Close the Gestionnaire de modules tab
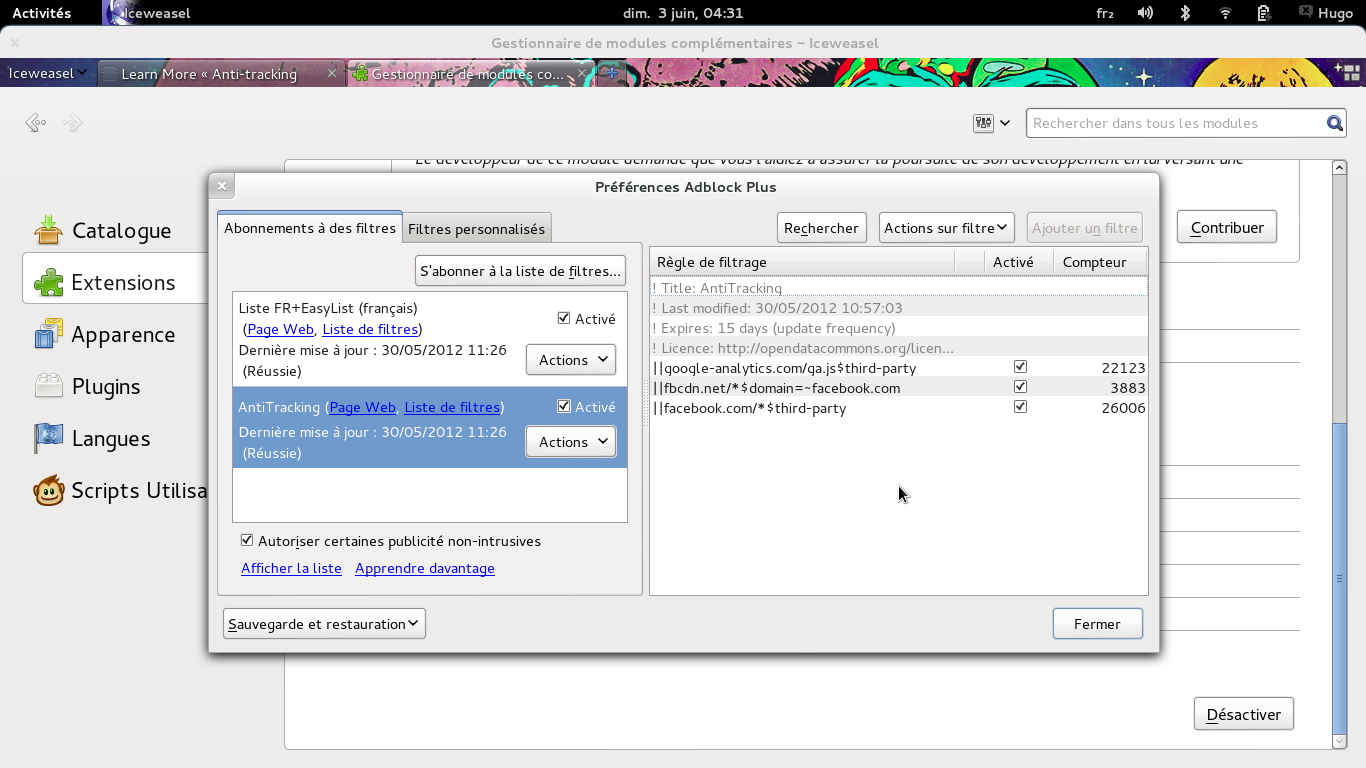 coord(582,73)
